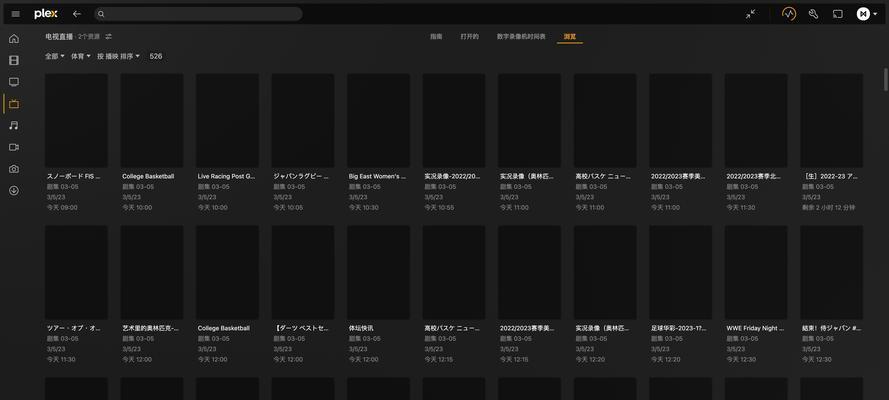Image resolution: width=889 pixels, height=400 pixels.
Task: Open Home in the sidebar
Action: coord(14,39)
